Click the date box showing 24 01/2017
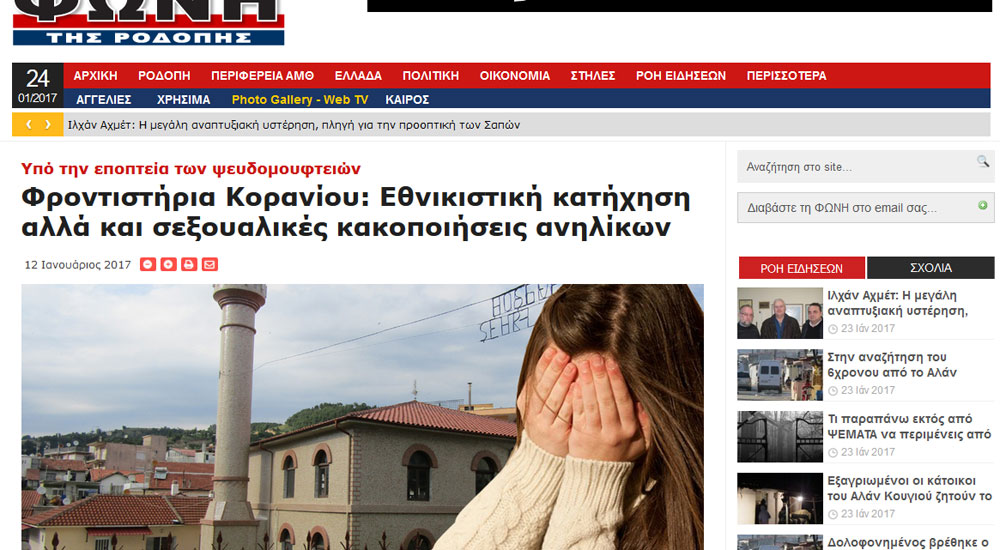This screenshot has height=550, width=1000. [x=38, y=85]
